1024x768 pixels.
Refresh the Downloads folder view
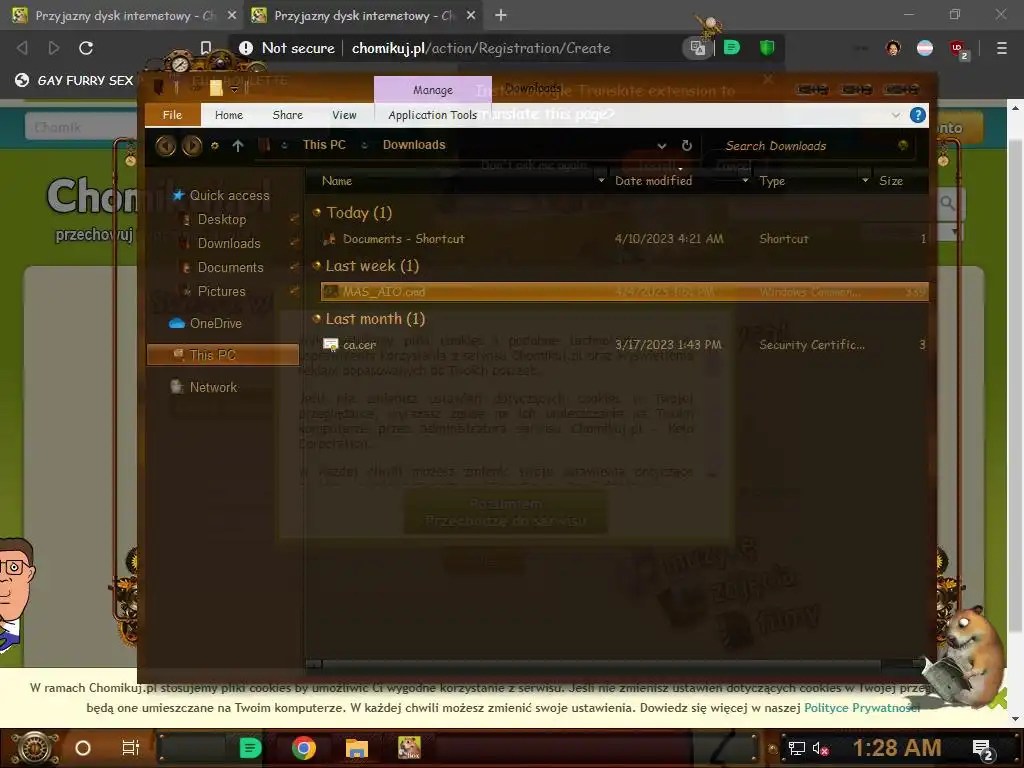(686, 145)
